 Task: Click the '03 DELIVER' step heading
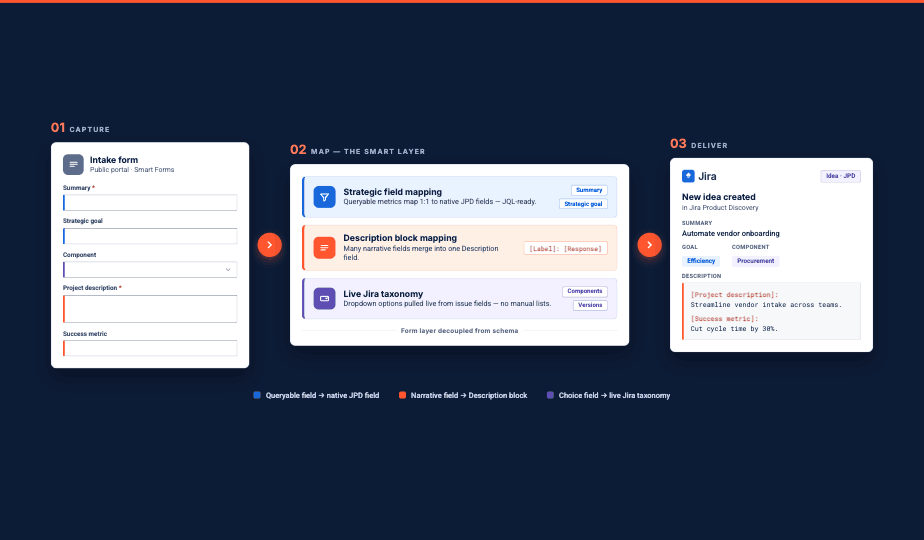tap(699, 144)
